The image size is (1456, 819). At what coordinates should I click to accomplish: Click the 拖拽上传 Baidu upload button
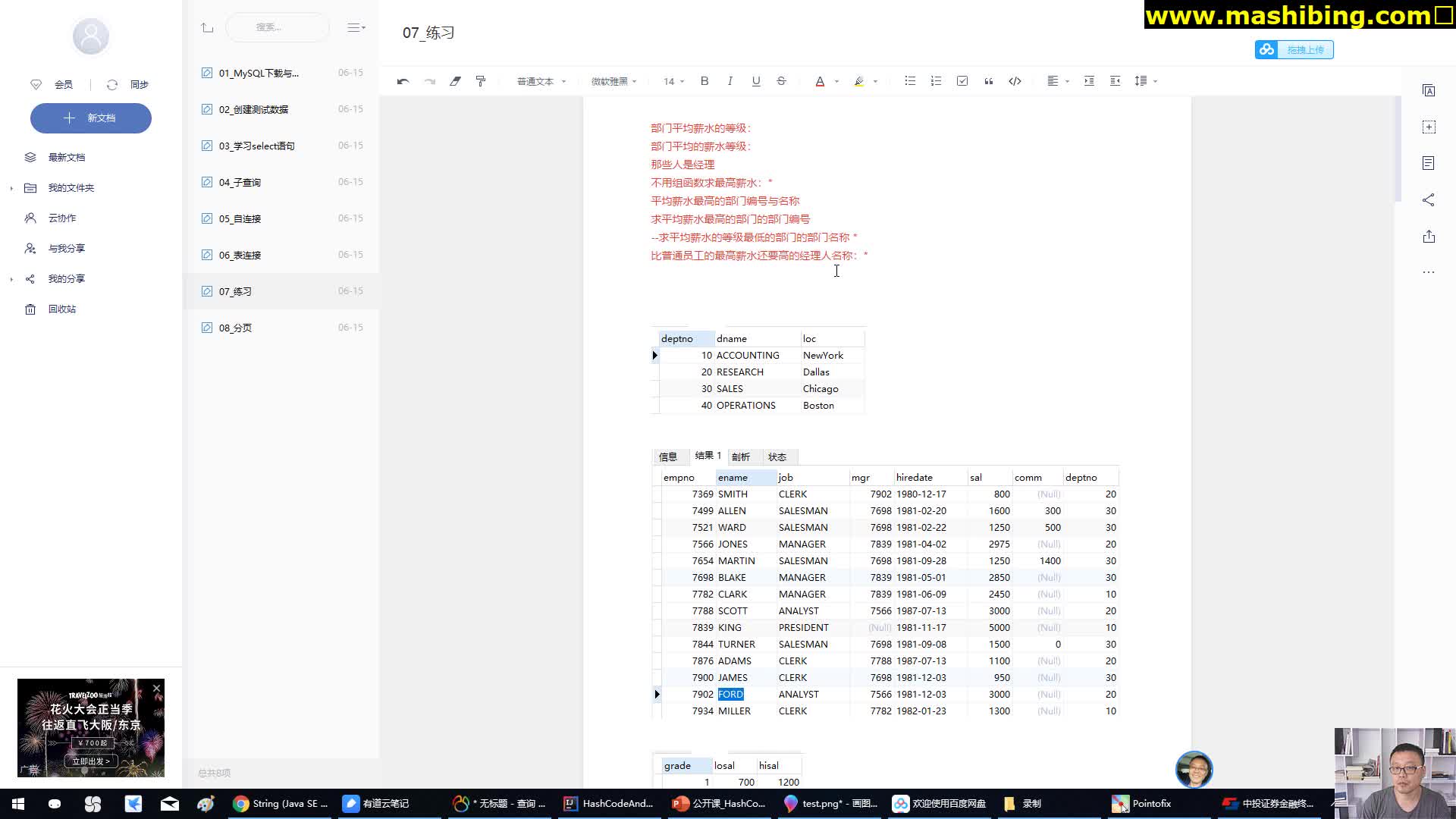1294,50
